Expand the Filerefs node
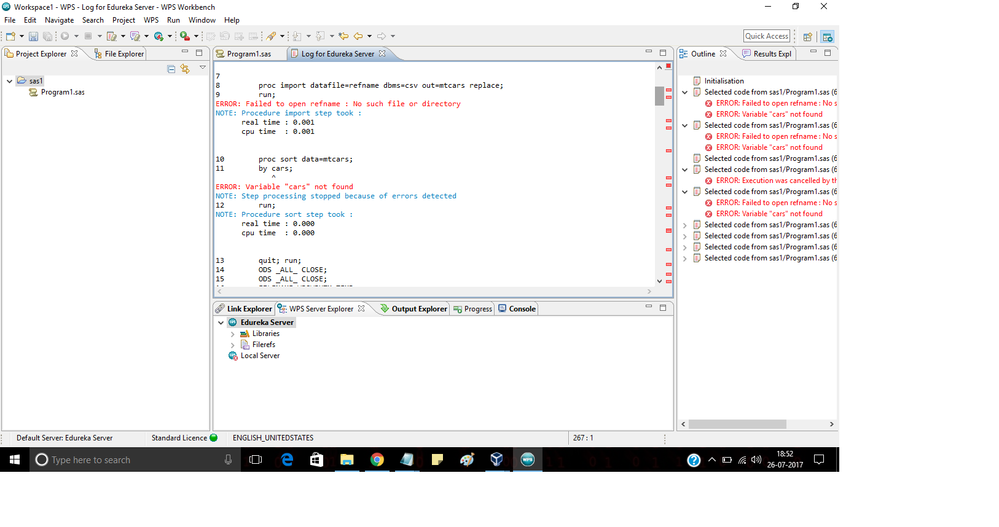Screen dimensions: 999x527 [x=233, y=345]
